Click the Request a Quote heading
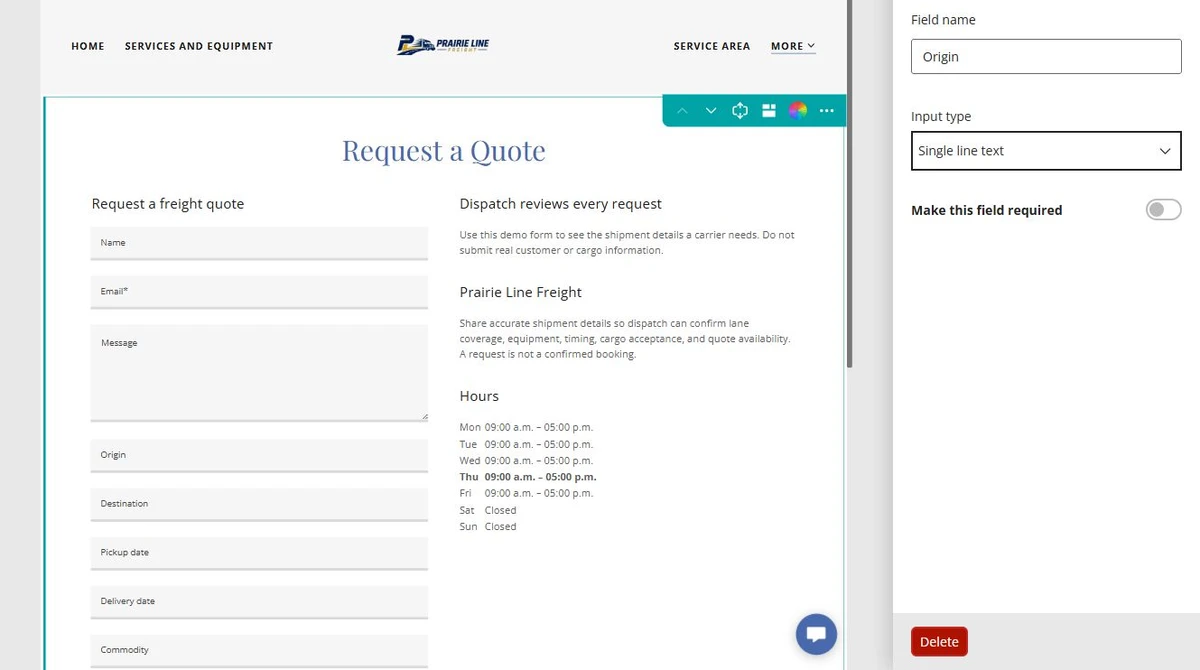 [x=444, y=151]
